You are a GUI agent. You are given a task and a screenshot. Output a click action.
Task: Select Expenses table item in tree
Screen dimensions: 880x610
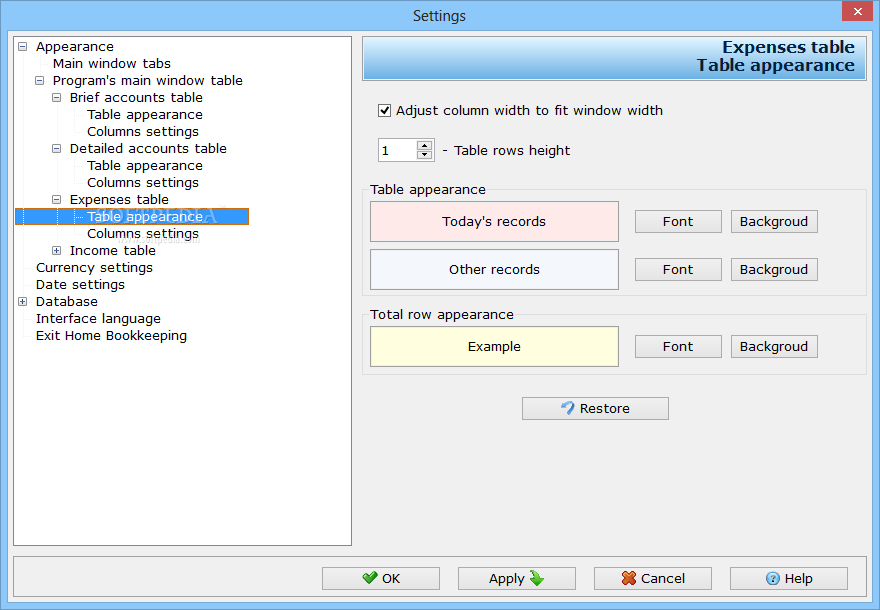(x=119, y=200)
